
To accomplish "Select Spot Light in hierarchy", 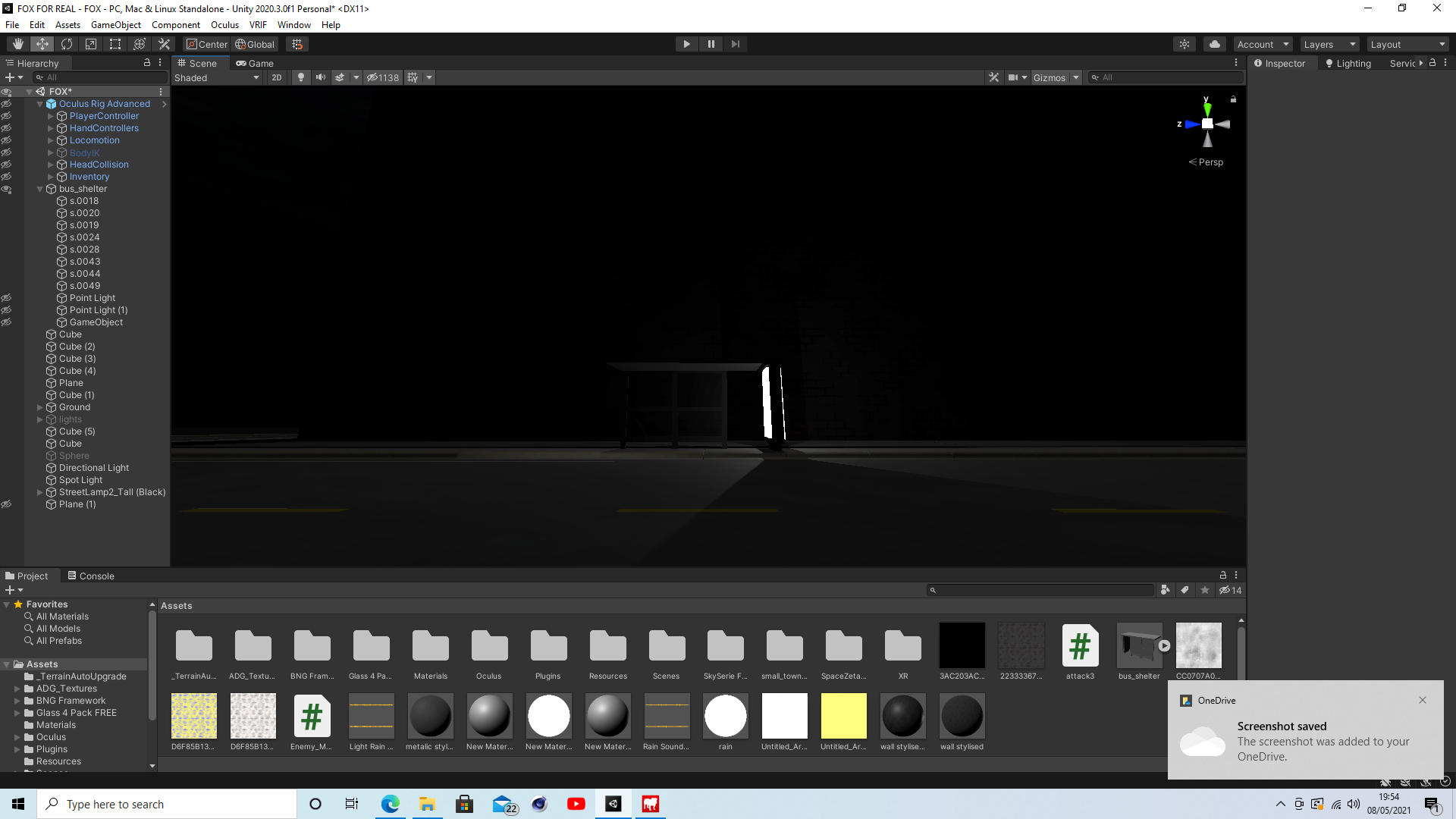I will [x=80, y=480].
